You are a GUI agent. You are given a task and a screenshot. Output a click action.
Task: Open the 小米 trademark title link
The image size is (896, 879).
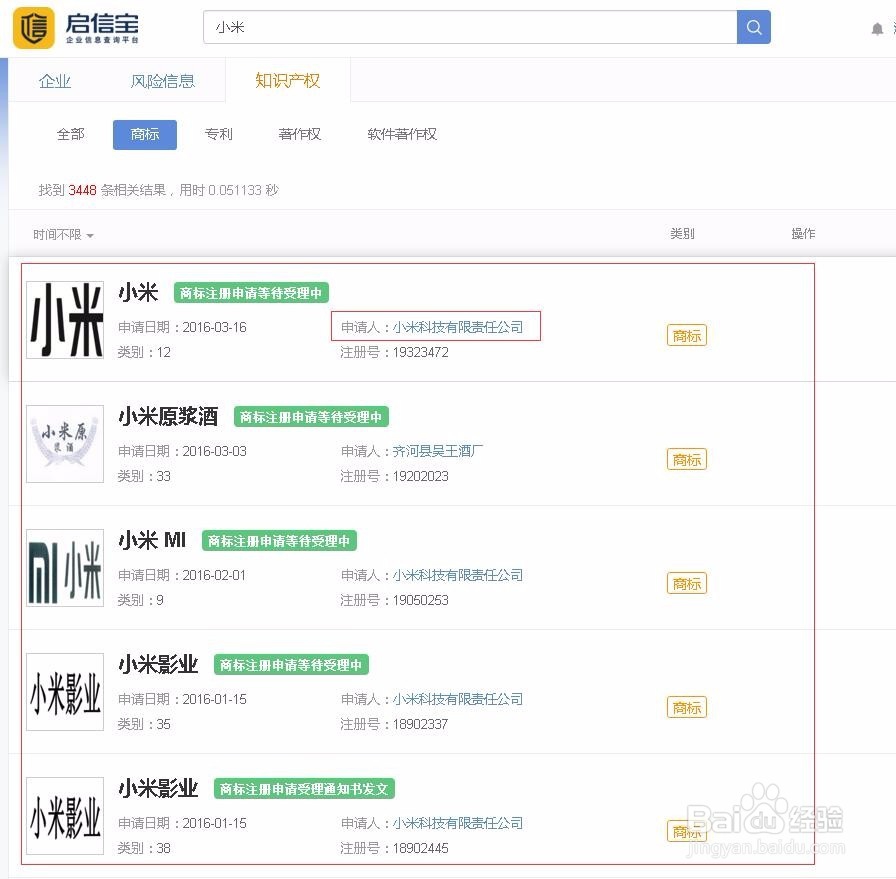138,292
